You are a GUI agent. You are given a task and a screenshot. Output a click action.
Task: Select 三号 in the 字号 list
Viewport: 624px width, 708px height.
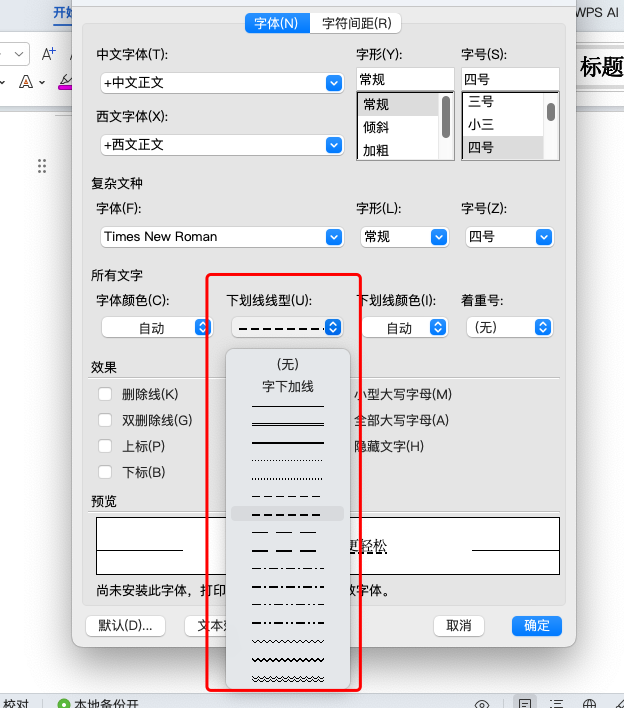[503, 102]
